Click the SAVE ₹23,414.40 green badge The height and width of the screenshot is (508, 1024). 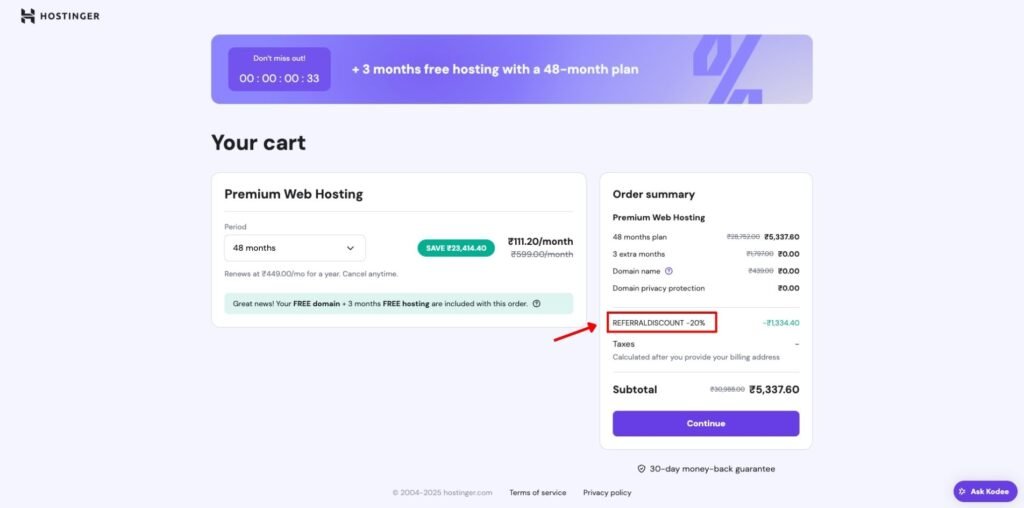[x=456, y=248]
